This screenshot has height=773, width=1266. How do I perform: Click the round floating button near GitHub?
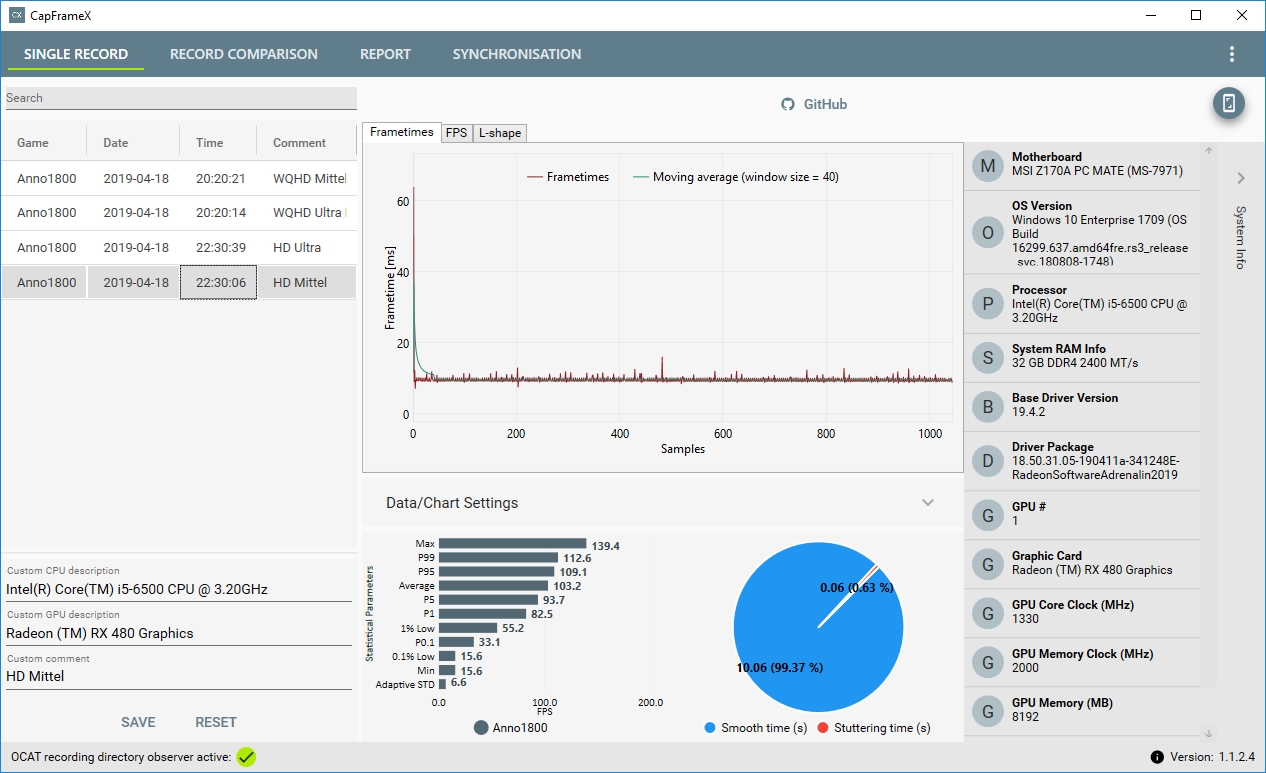(1229, 103)
